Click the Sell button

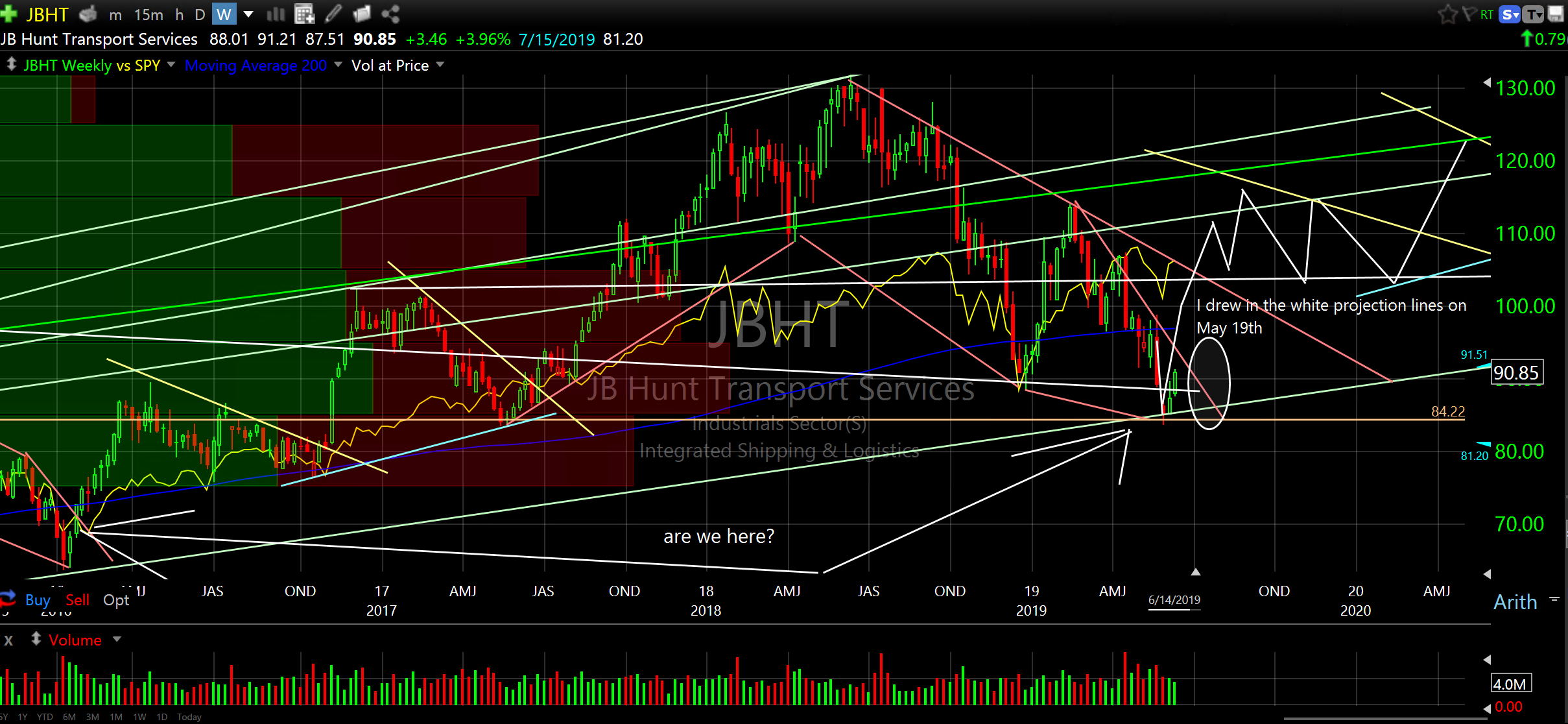point(77,600)
